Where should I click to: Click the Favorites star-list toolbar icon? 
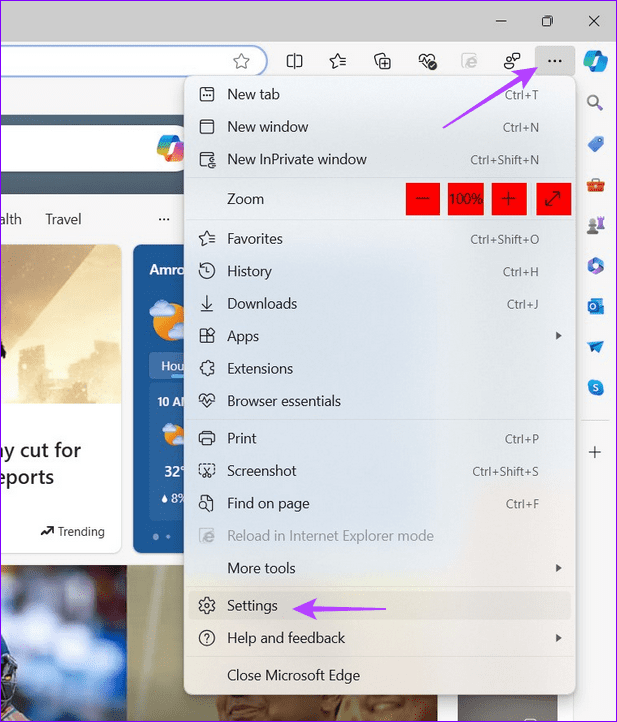pyautogui.click(x=338, y=61)
